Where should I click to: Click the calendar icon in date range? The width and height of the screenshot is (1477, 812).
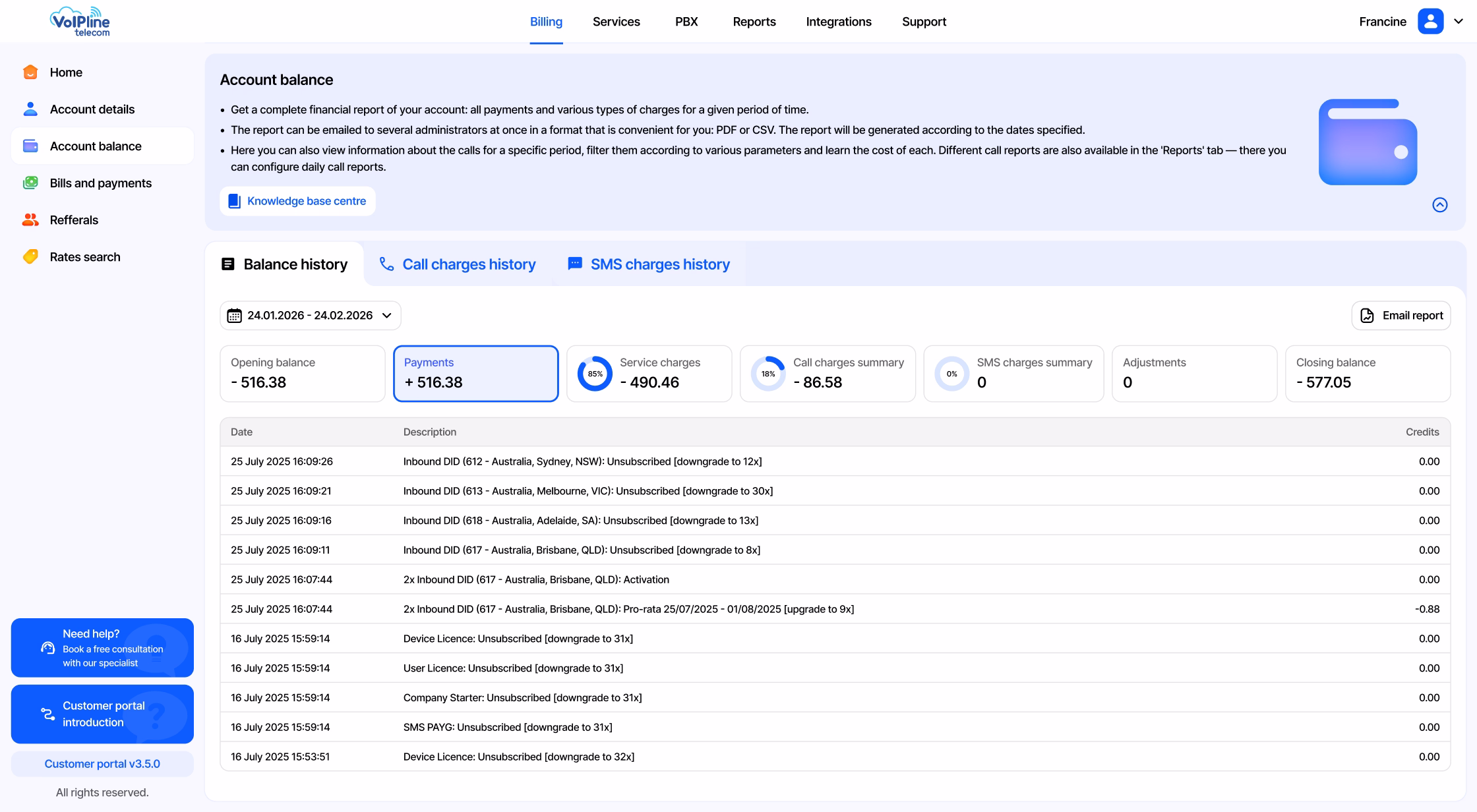(x=234, y=316)
